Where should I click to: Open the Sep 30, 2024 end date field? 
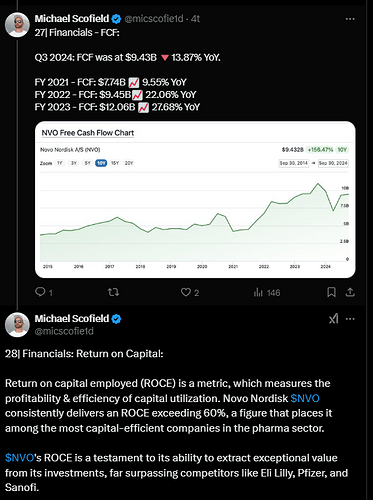coord(333,163)
